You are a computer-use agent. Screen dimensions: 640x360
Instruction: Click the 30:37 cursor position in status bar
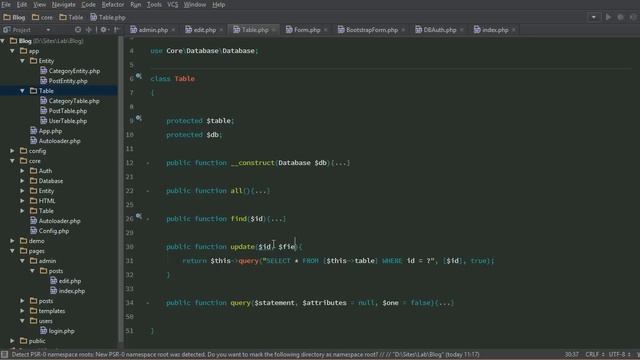pos(572,354)
